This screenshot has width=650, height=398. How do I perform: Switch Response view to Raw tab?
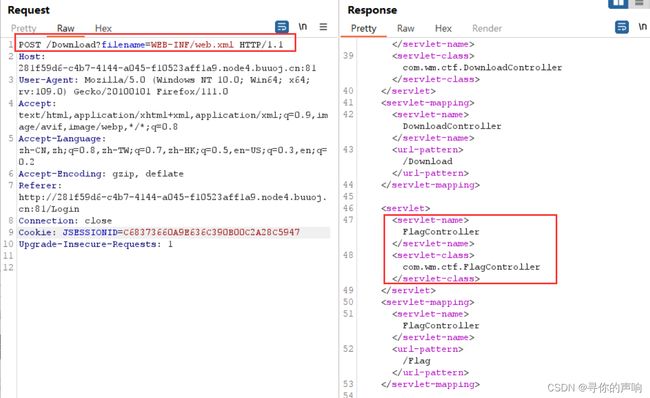405,28
